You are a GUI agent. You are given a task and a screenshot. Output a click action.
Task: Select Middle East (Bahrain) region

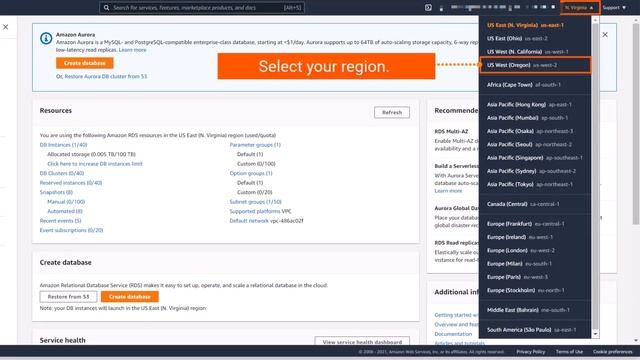528,310
